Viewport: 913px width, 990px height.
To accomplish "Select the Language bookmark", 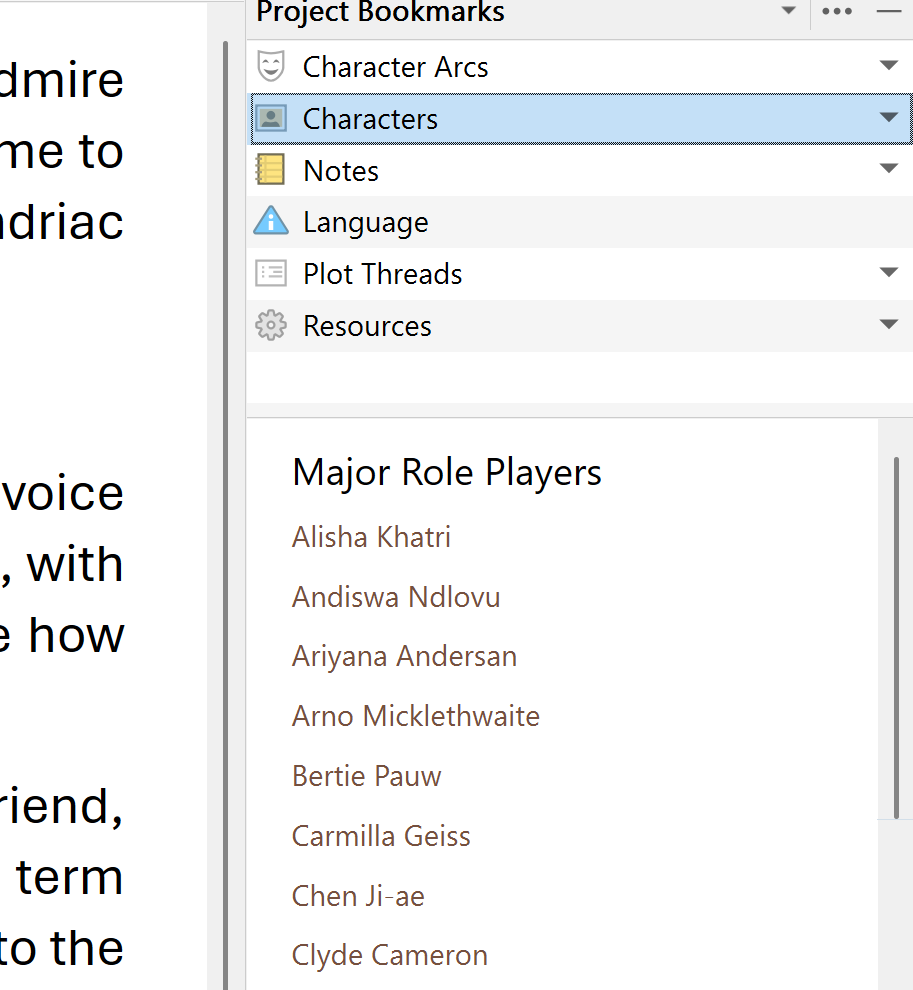I will click(580, 222).
